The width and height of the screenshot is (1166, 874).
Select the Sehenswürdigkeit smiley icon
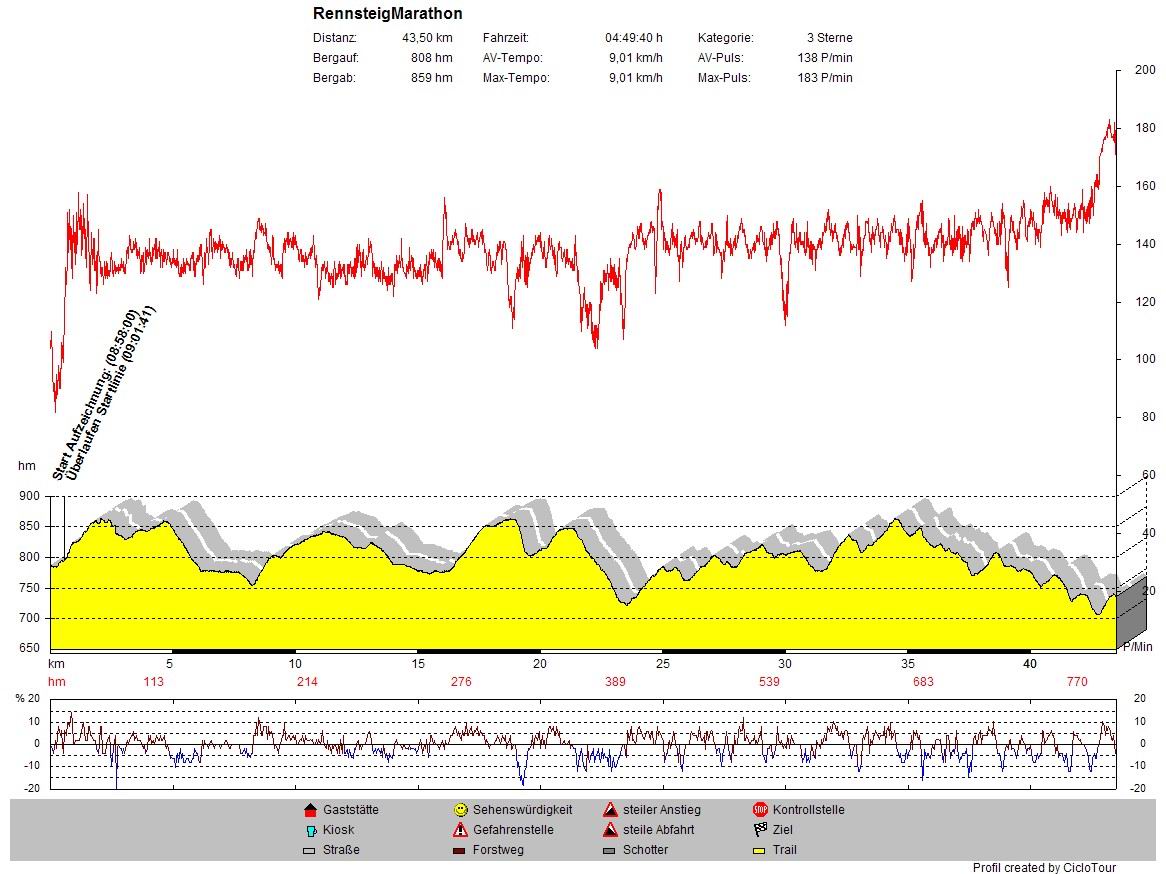460,810
